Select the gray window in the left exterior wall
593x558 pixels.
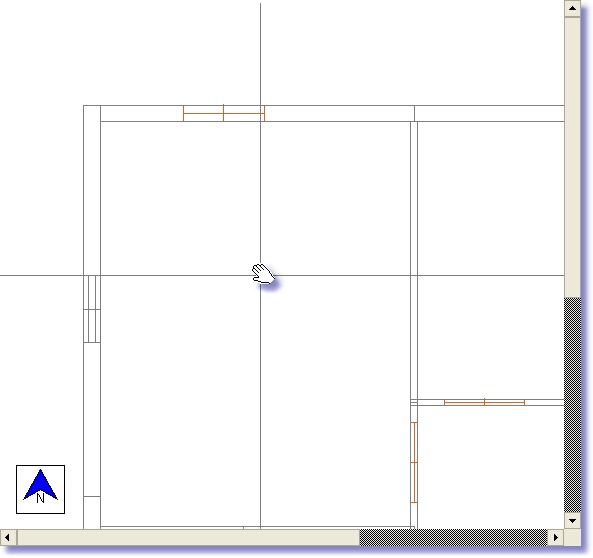click(92, 309)
